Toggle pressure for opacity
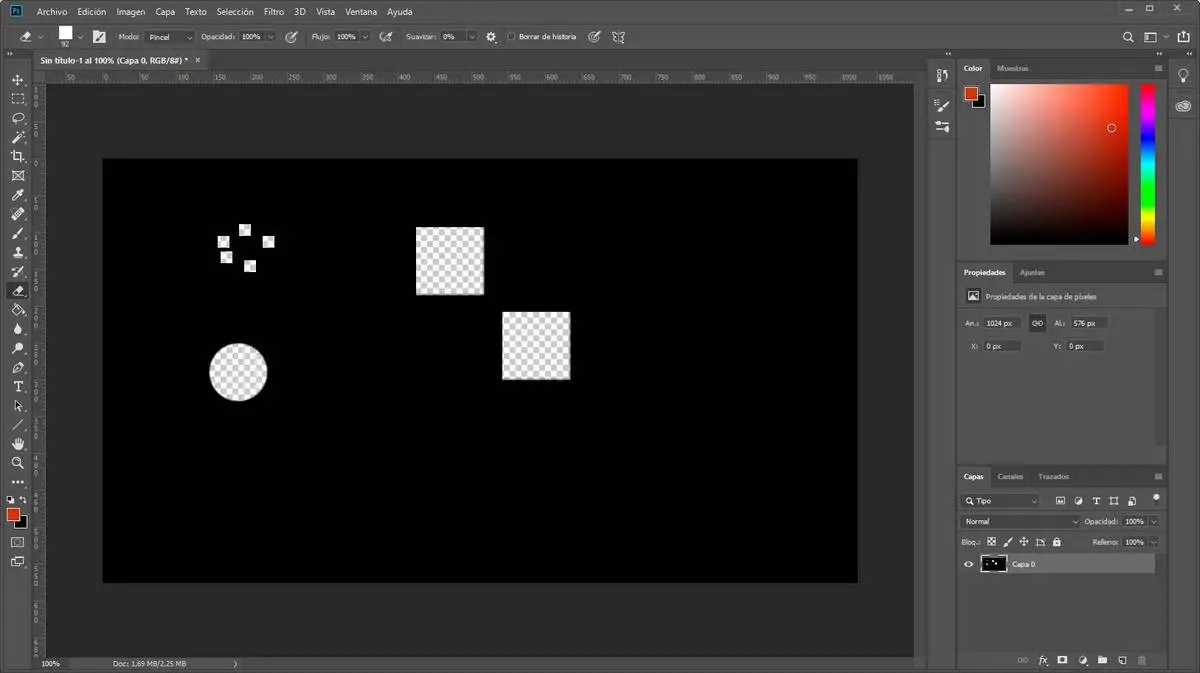Image resolution: width=1200 pixels, height=673 pixels. 291,37
